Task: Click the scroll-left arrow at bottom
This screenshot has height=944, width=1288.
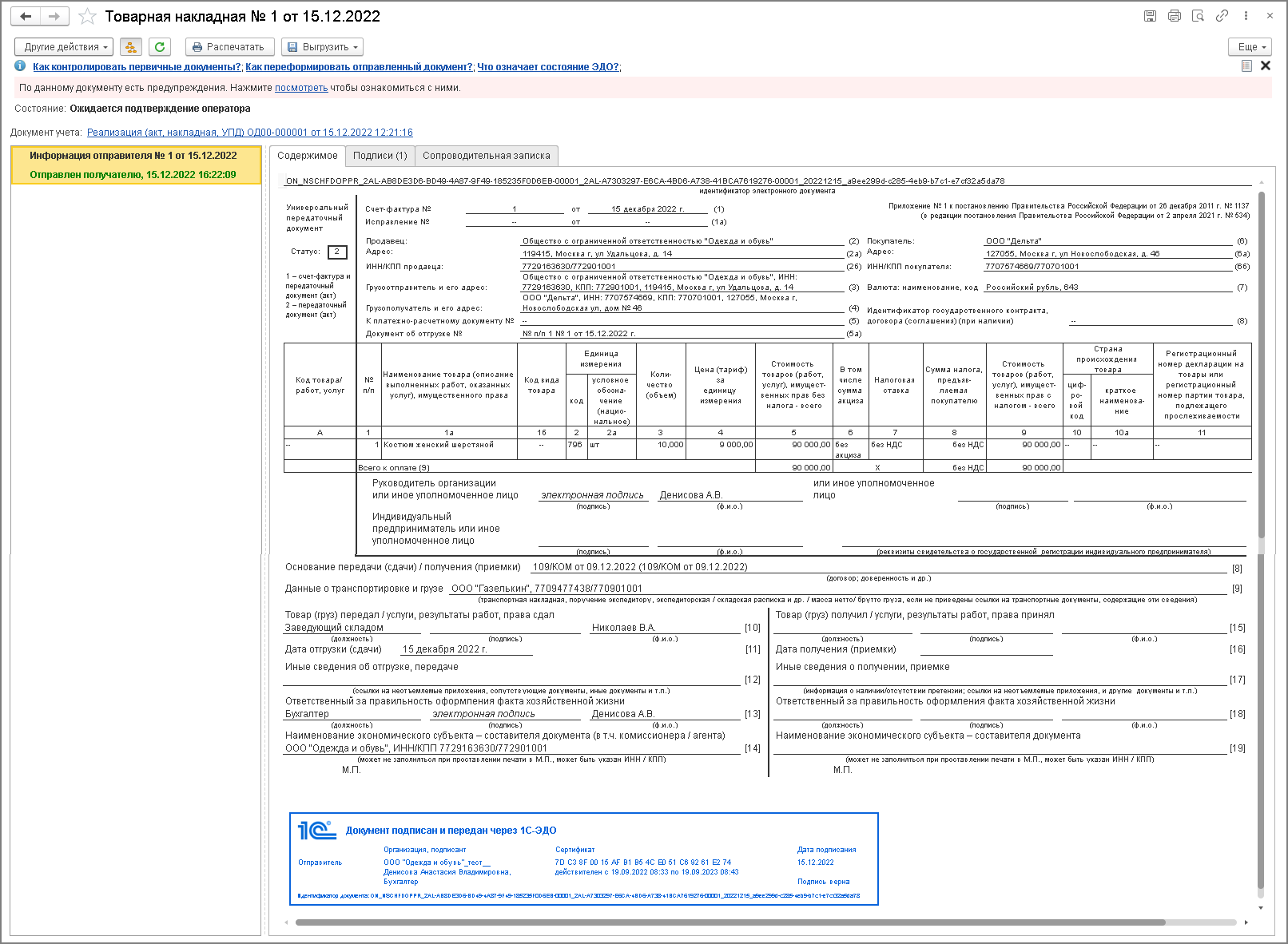Action: [288, 922]
